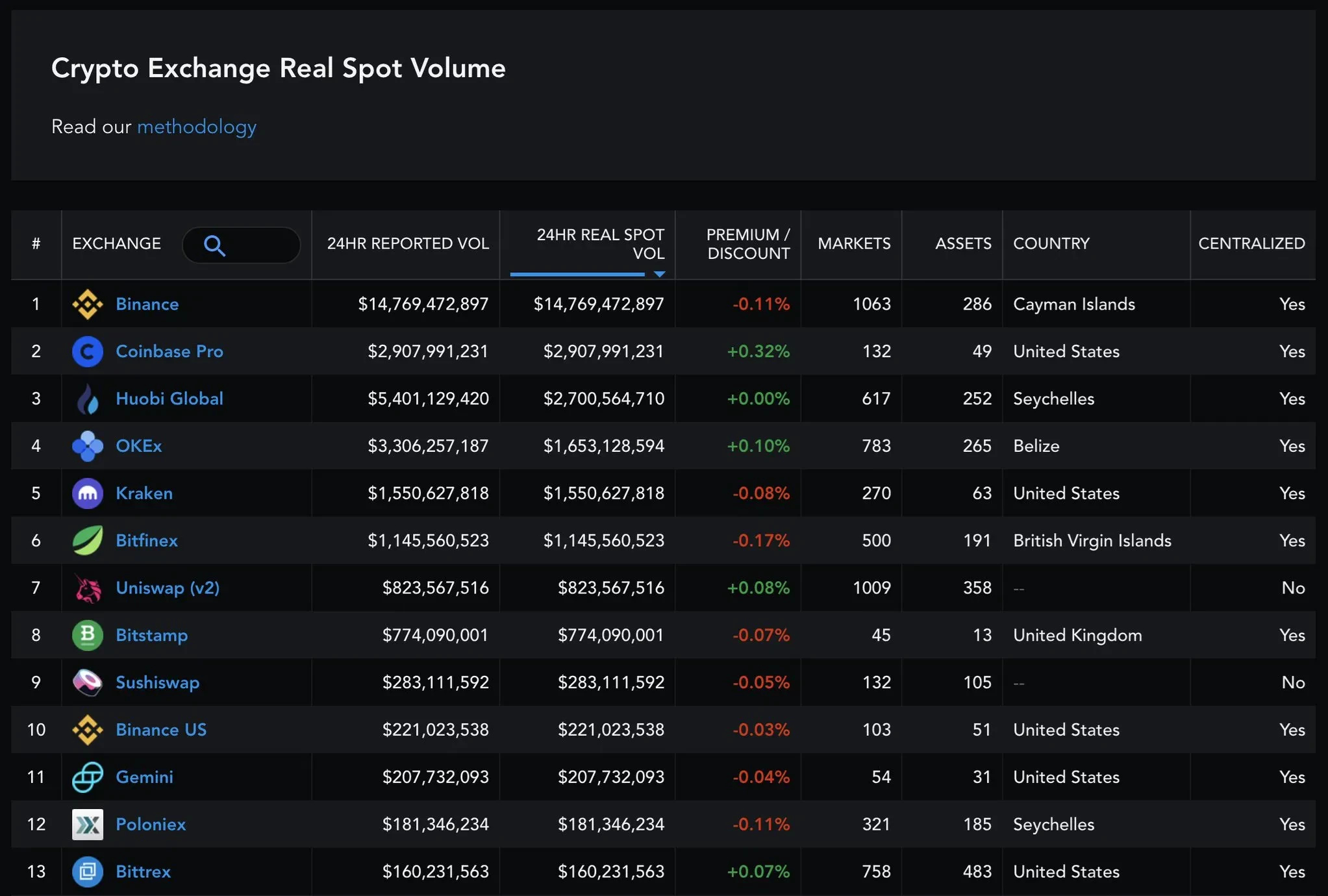Viewport: 1328px width, 896px height.
Task: Click the Sushiswap logo icon
Action: click(x=88, y=682)
